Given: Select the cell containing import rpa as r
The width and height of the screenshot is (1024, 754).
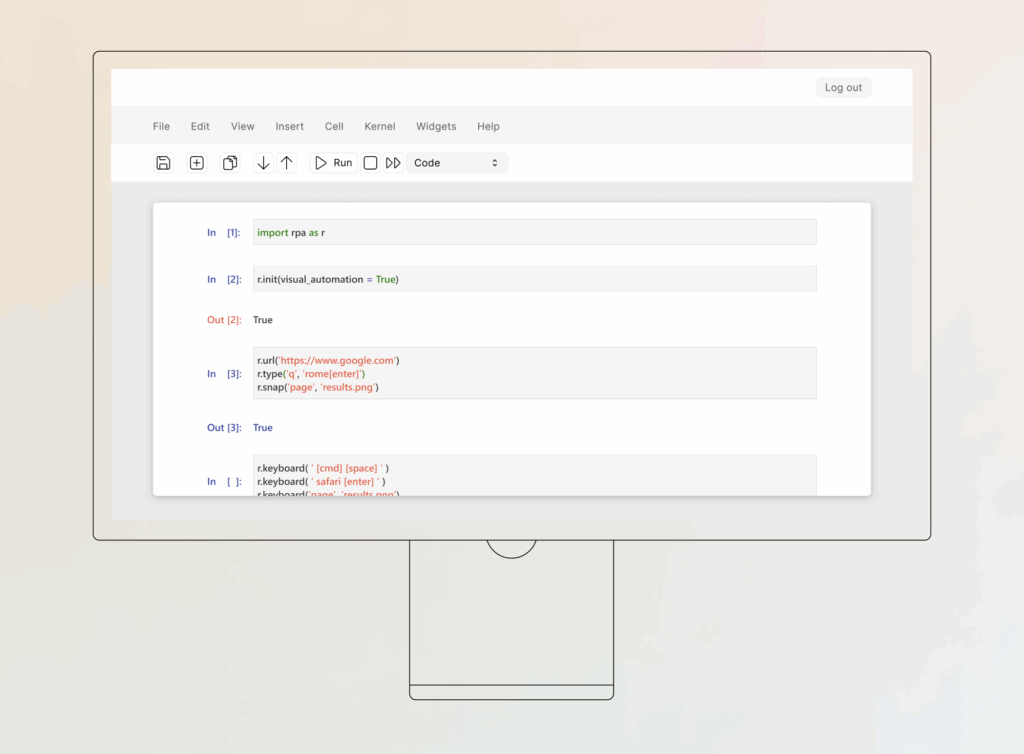Looking at the screenshot, I should coord(533,231).
